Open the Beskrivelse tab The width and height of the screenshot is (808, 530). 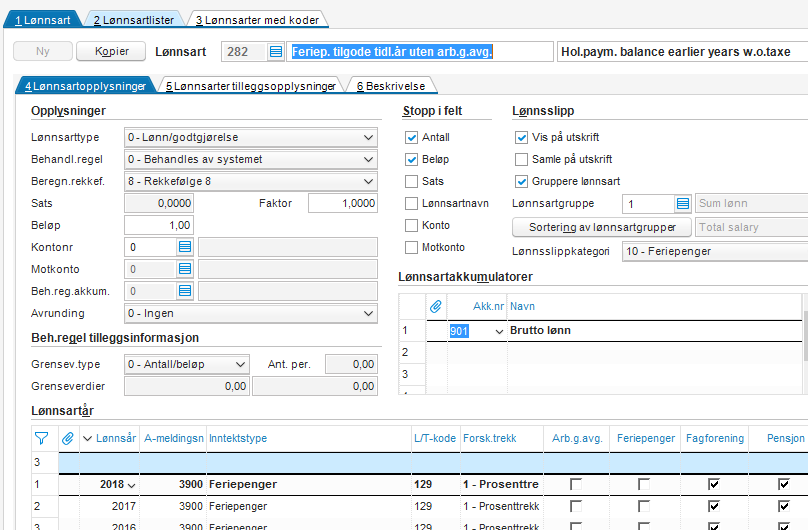coord(391,86)
